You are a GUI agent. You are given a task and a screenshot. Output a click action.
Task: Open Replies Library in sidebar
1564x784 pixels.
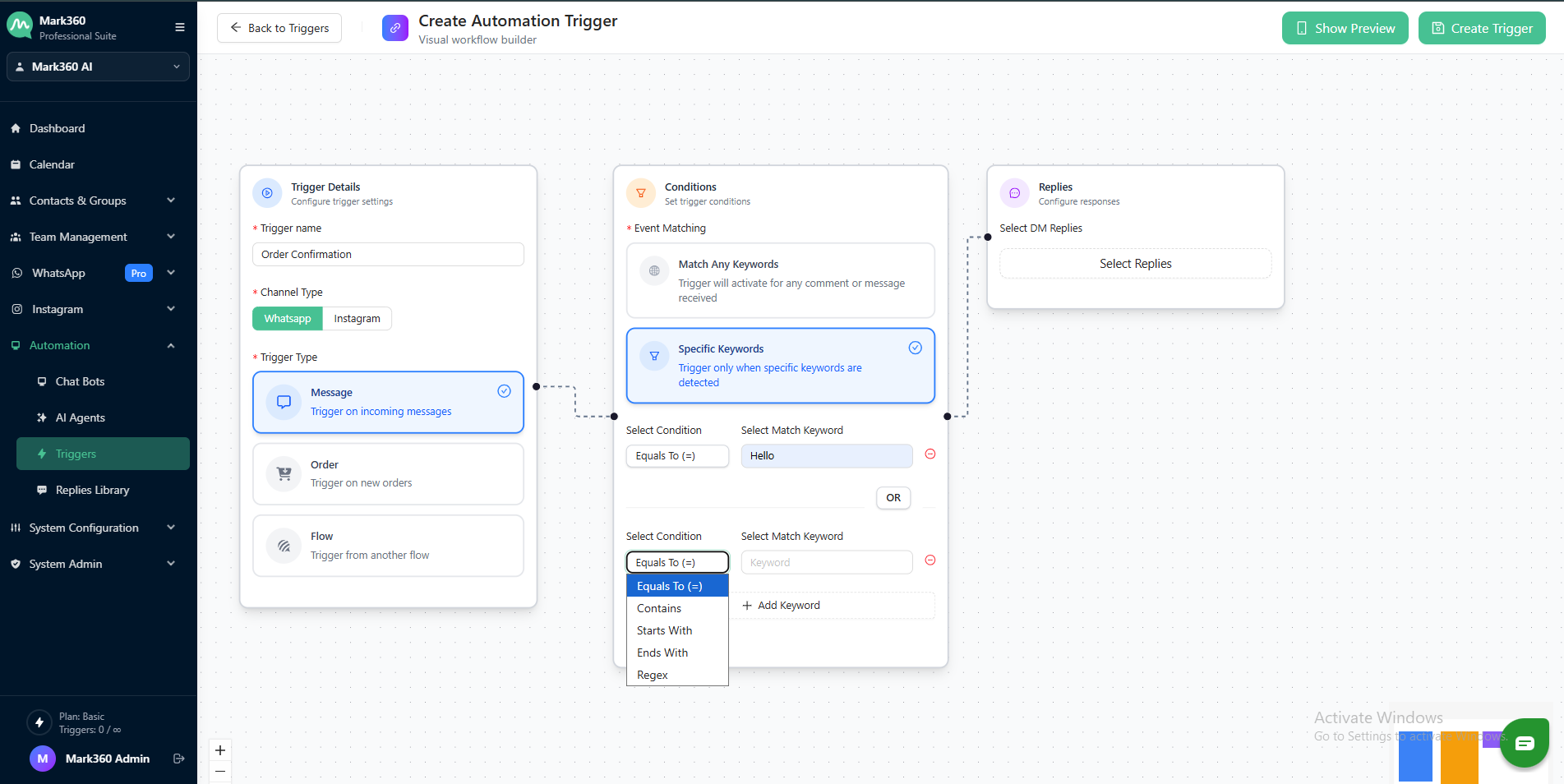pyautogui.click(x=92, y=490)
